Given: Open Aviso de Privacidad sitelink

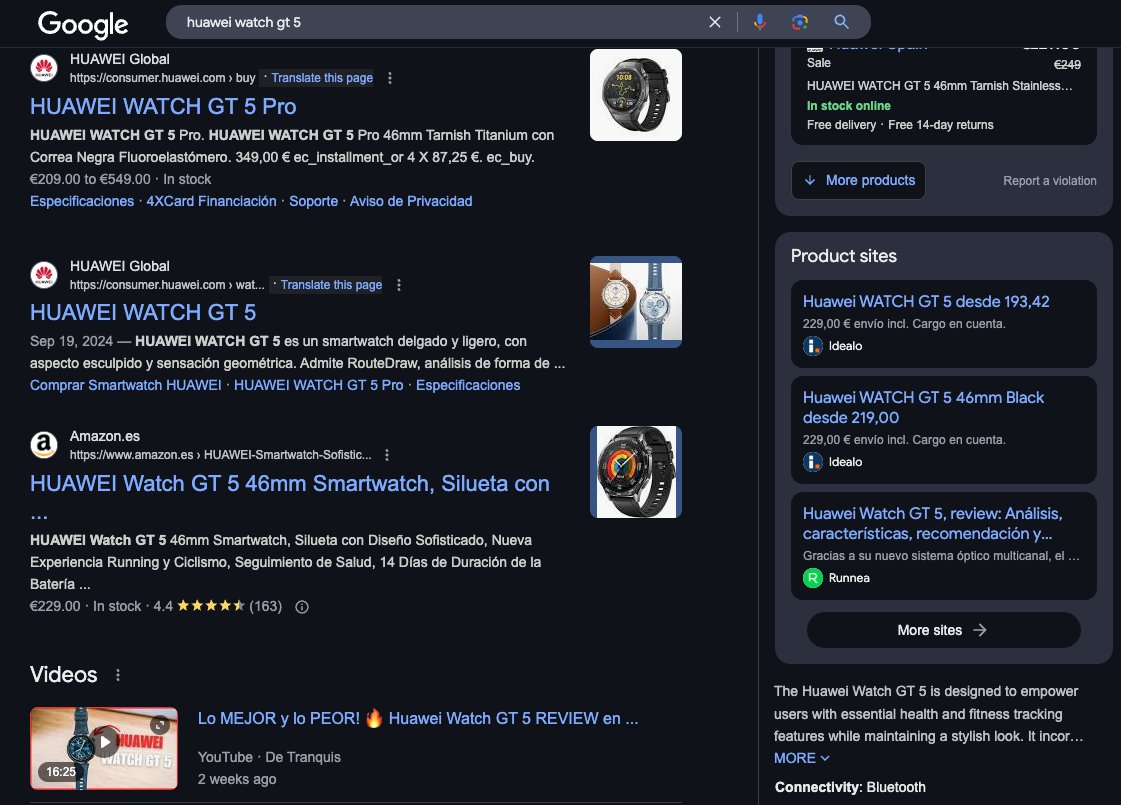Looking at the screenshot, I should (411, 202).
